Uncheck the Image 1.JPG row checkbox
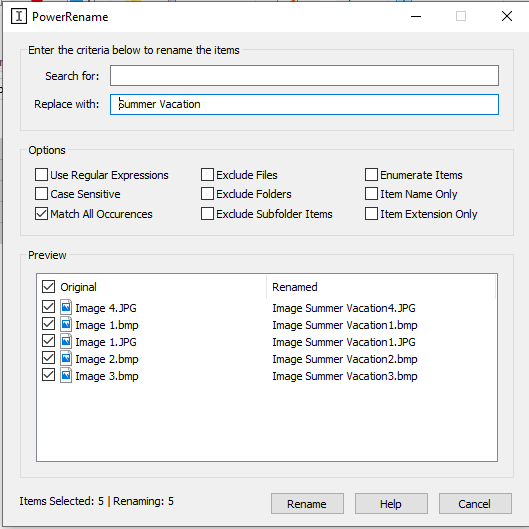The image size is (529, 529). click(x=48, y=341)
